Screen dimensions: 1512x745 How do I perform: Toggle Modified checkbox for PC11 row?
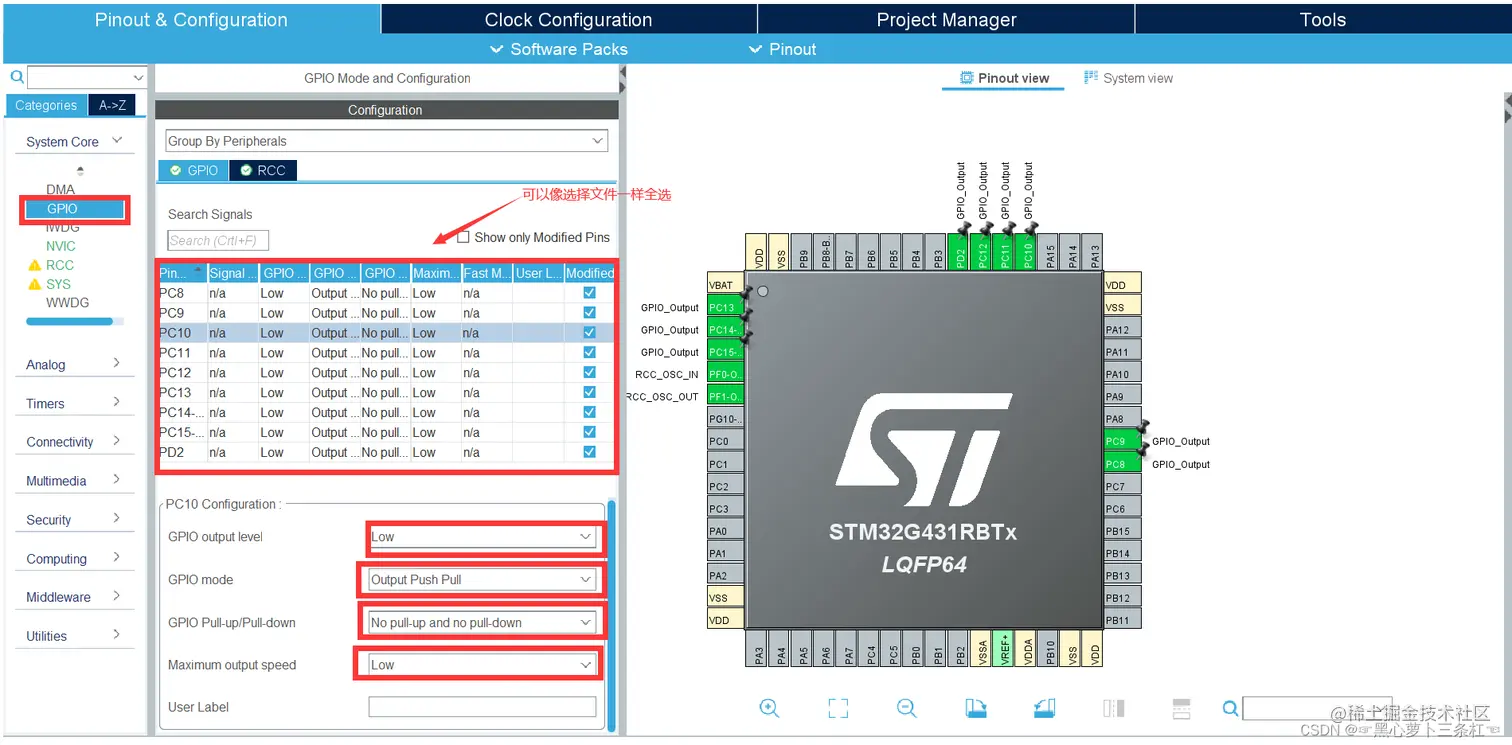pos(589,353)
